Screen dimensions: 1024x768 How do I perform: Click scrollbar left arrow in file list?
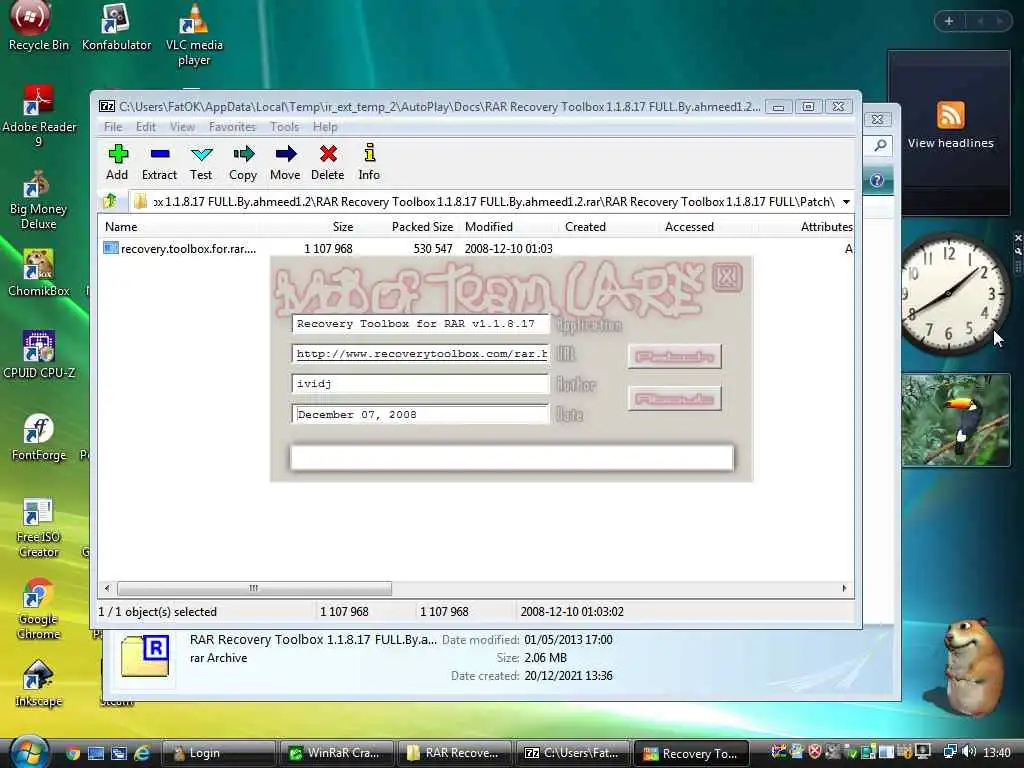107,588
